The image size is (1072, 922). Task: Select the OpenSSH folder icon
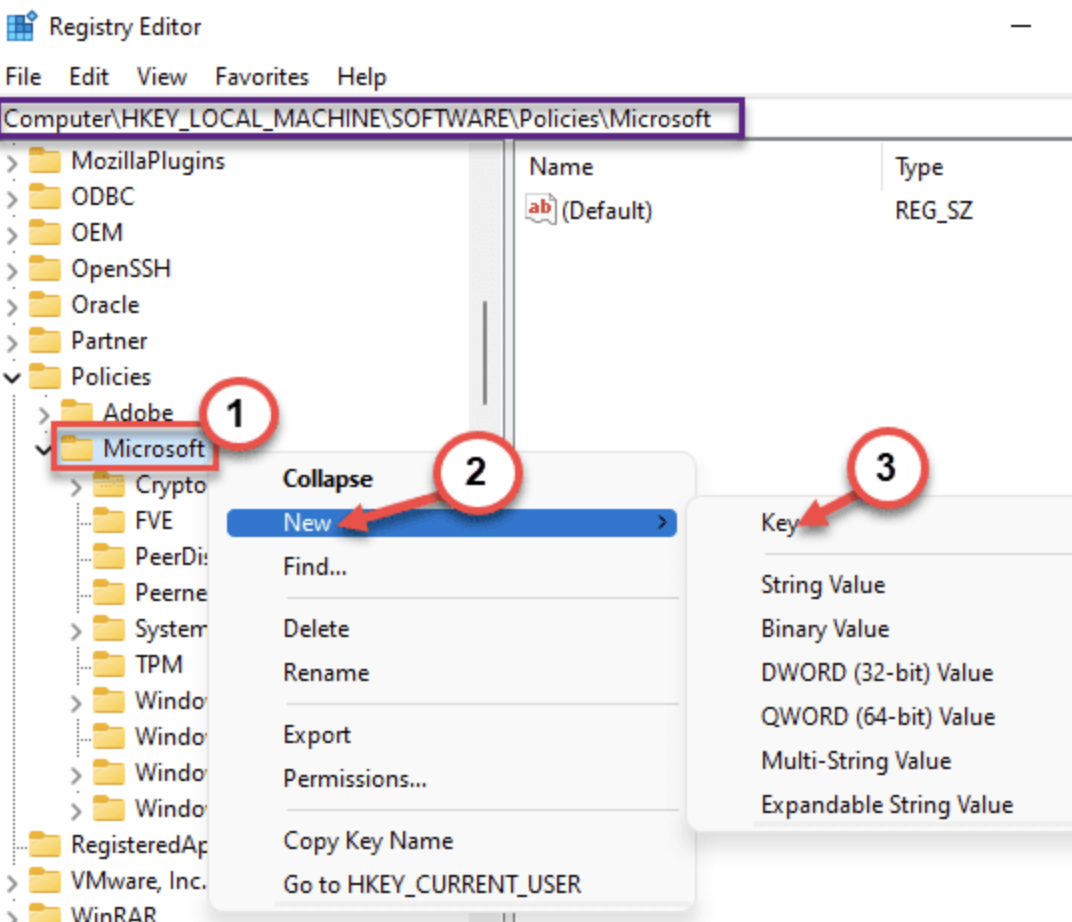pos(45,269)
